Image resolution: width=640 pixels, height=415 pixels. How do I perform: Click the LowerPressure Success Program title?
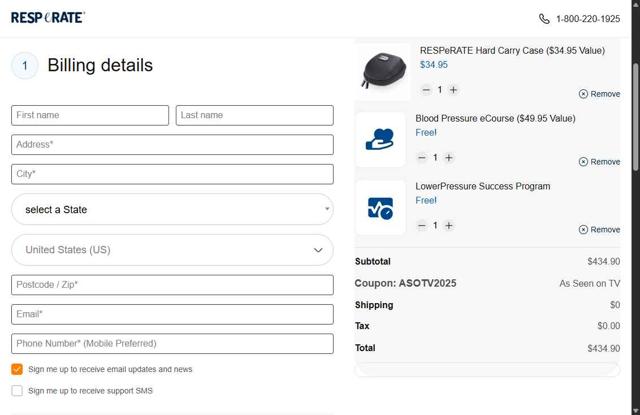click(x=482, y=186)
